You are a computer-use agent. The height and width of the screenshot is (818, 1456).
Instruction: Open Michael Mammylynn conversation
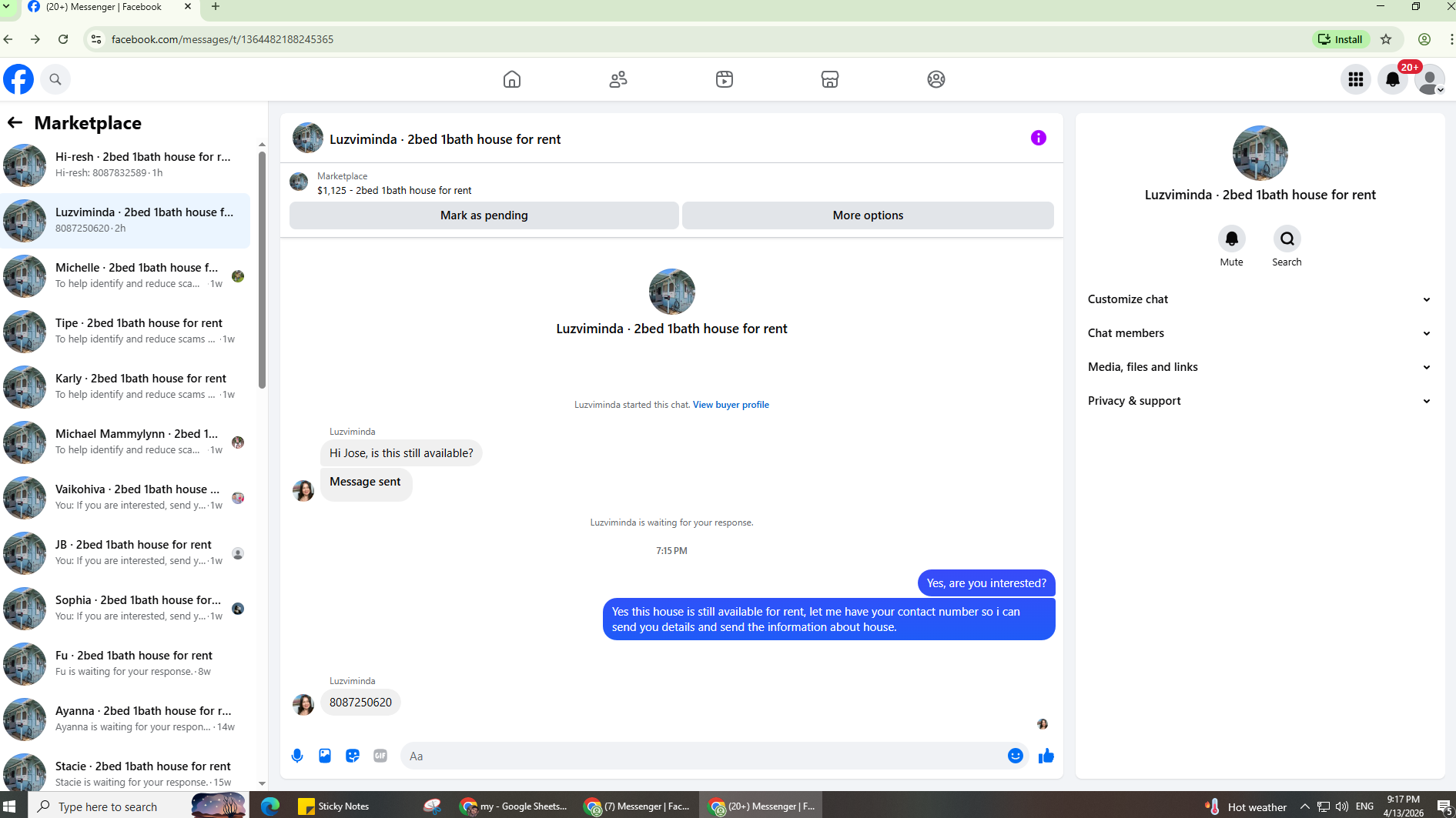(126, 442)
